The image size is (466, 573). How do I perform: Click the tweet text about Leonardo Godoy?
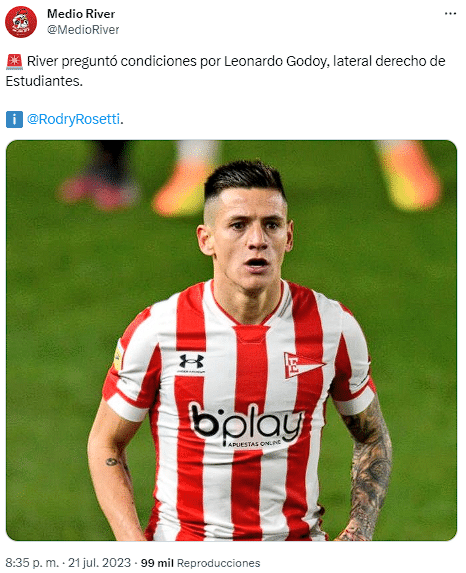click(x=226, y=71)
